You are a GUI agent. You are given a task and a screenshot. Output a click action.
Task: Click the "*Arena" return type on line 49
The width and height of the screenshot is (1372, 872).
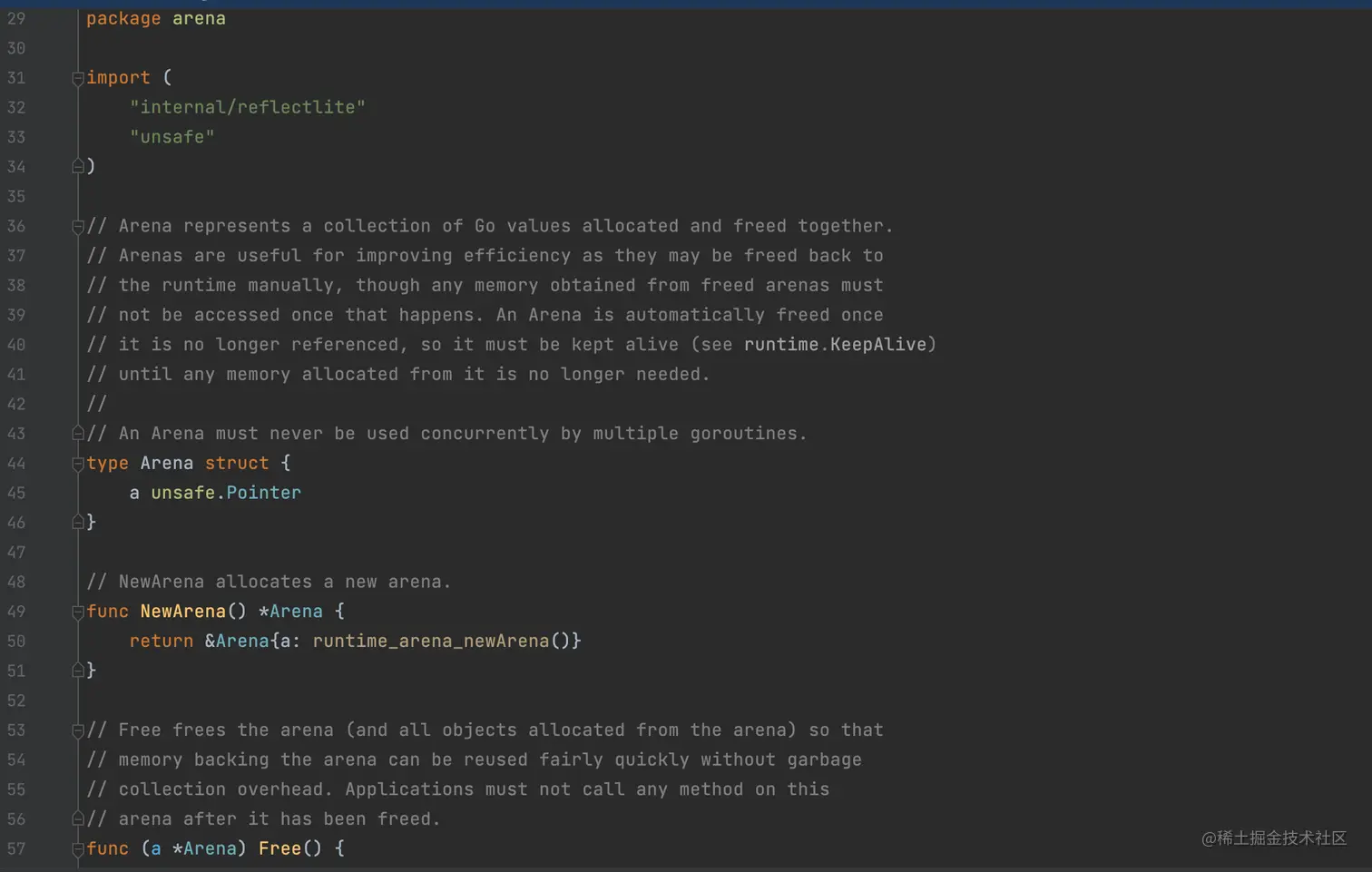[x=290, y=612]
